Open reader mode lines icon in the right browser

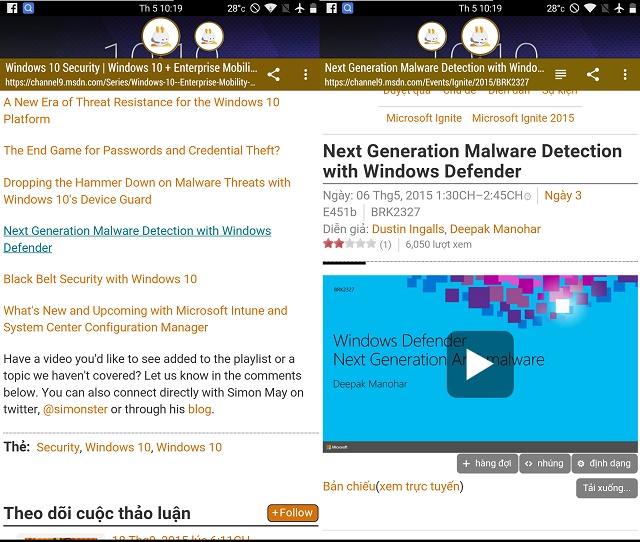(560, 74)
